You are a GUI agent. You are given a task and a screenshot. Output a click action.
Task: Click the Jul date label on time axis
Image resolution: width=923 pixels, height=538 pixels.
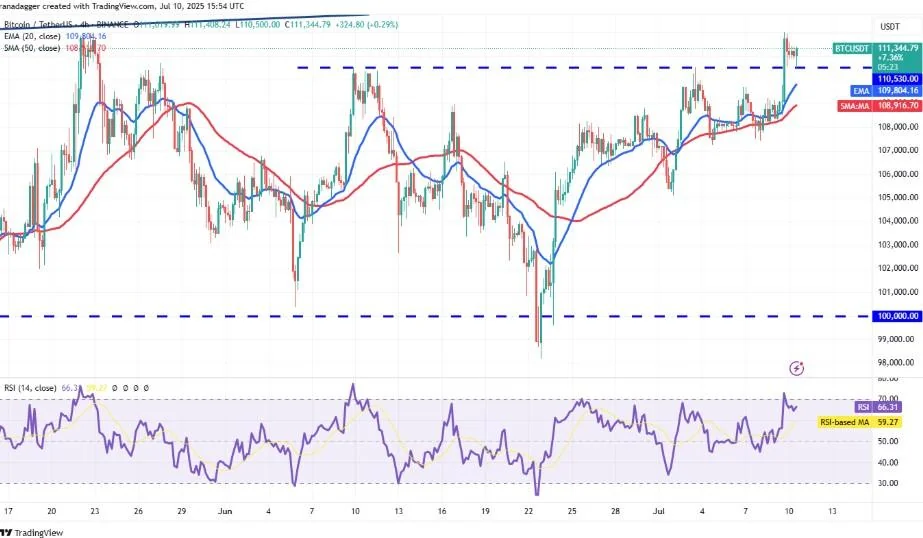point(659,511)
